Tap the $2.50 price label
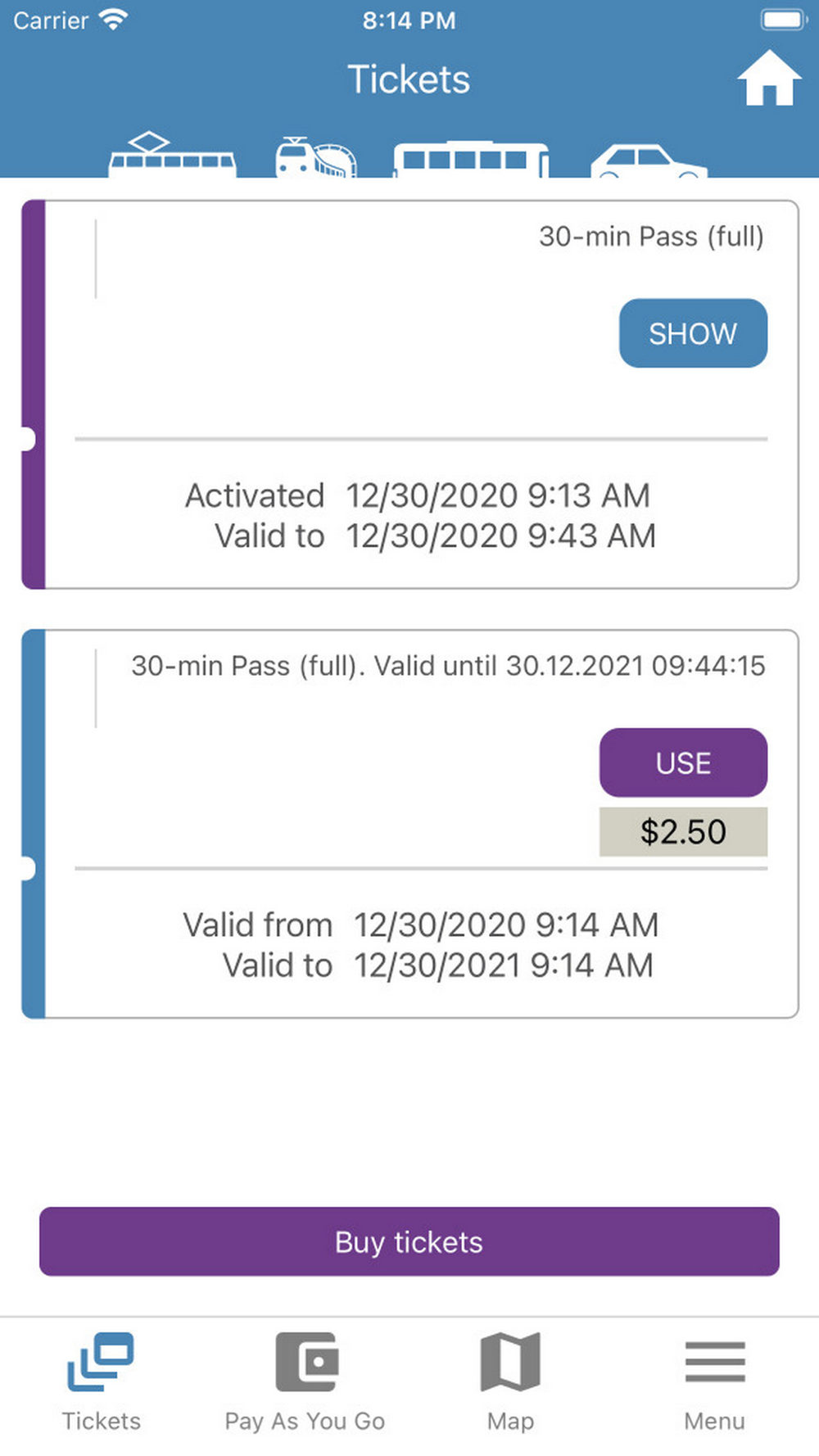This screenshot has height=1456, width=819. [x=683, y=832]
